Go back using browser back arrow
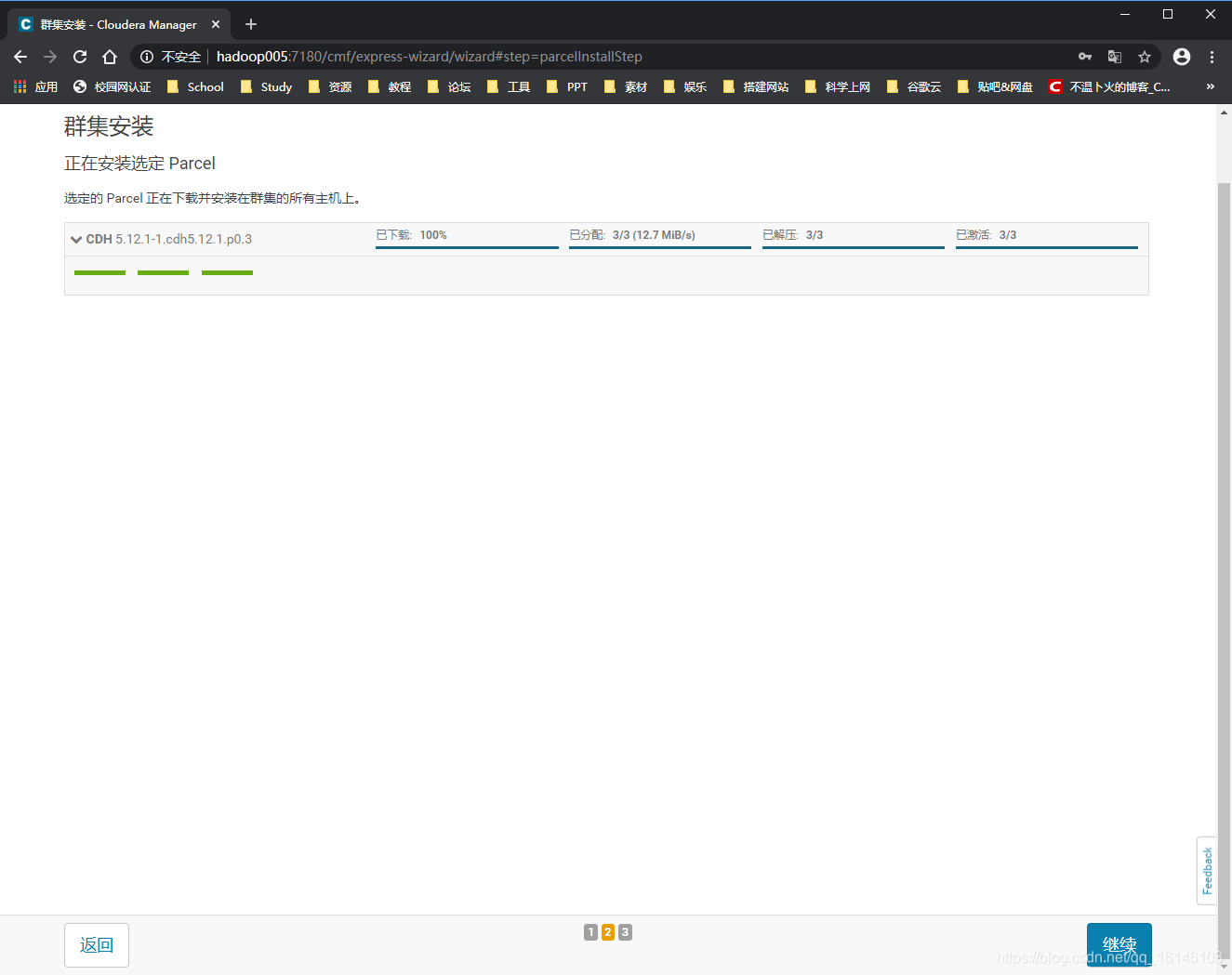This screenshot has height=975, width=1232. [20, 57]
